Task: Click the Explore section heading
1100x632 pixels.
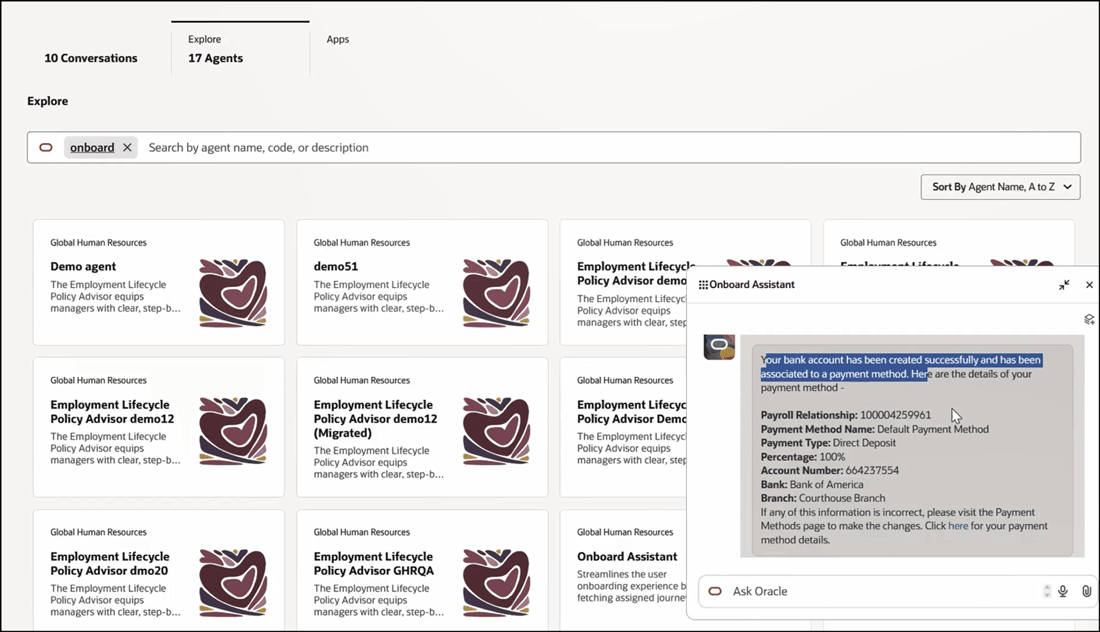Action: click(x=48, y=101)
